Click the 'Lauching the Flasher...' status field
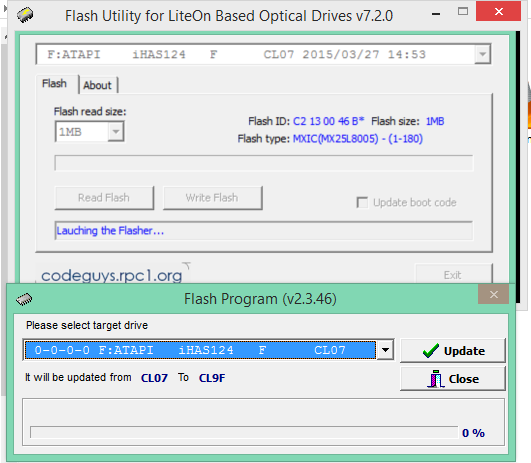The height and width of the screenshot is (463, 531). [x=263, y=231]
